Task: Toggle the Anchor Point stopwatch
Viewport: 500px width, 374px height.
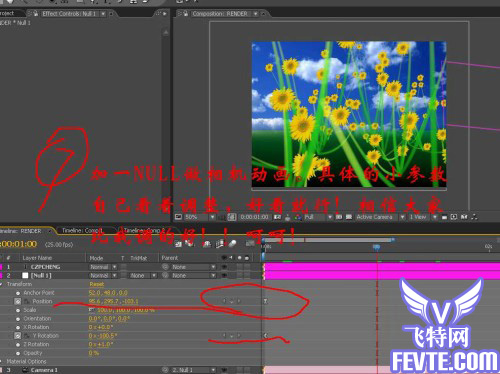Action: [x=18, y=293]
